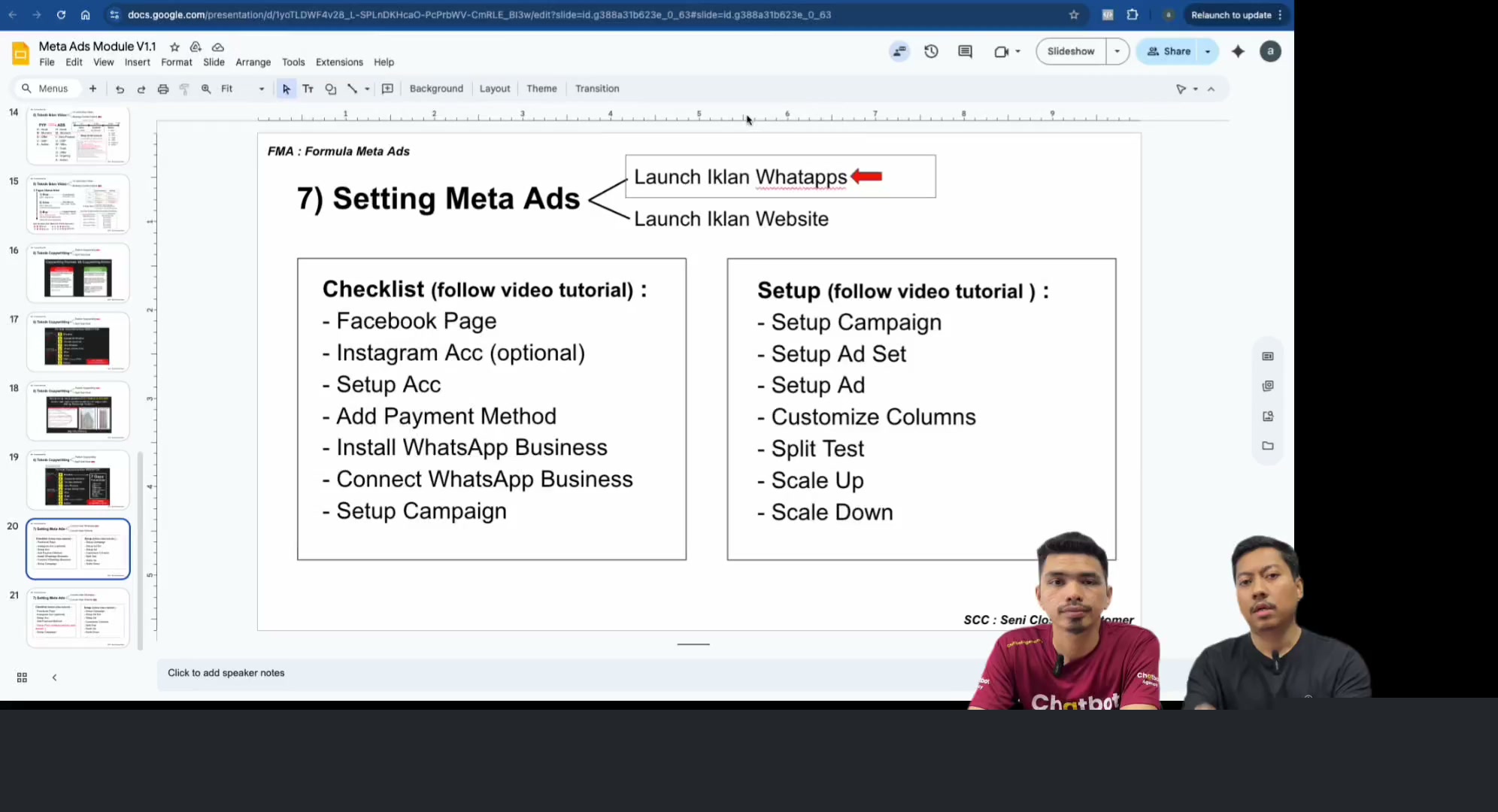Click the Background button

pos(436,89)
